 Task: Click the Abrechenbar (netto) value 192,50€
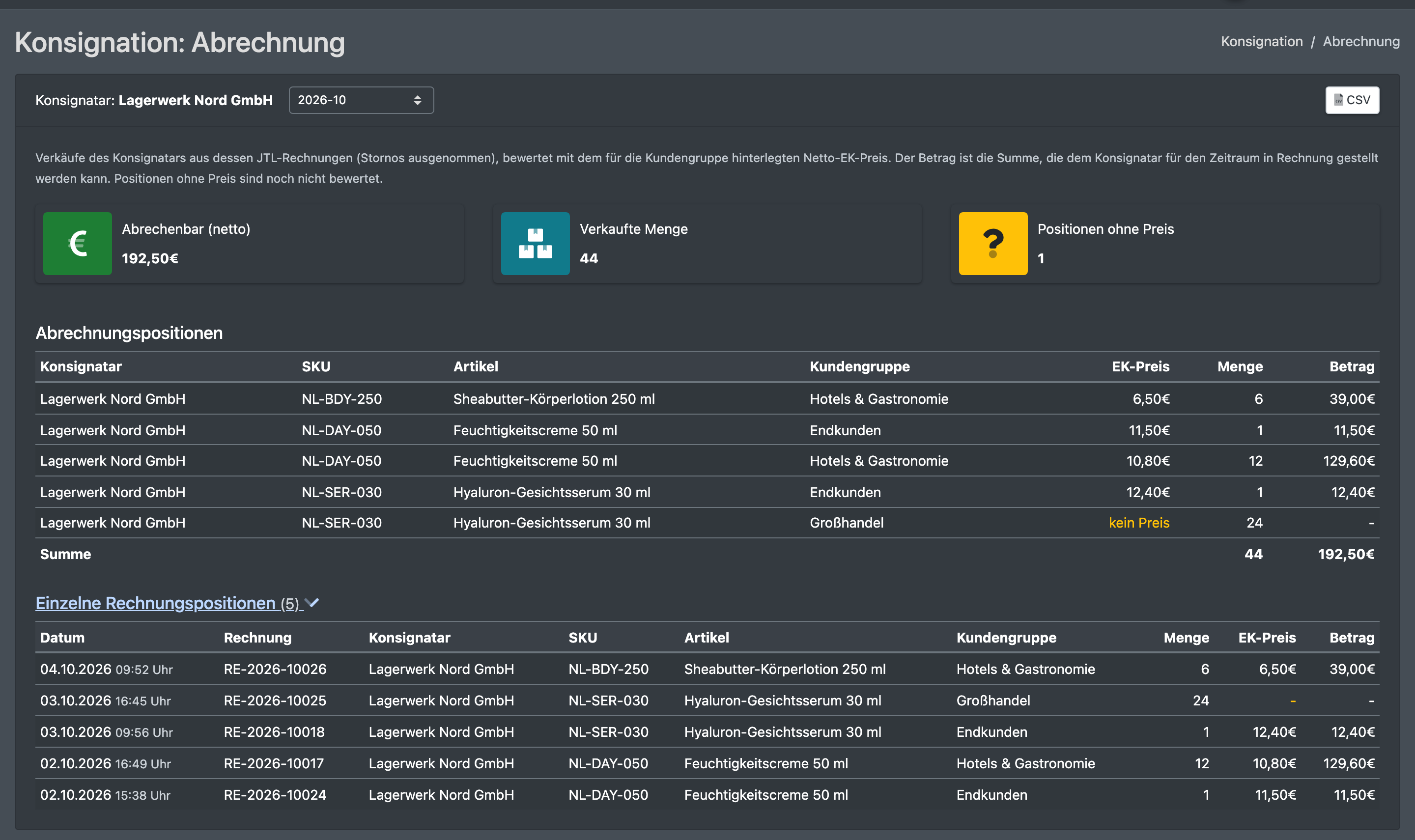click(x=150, y=259)
